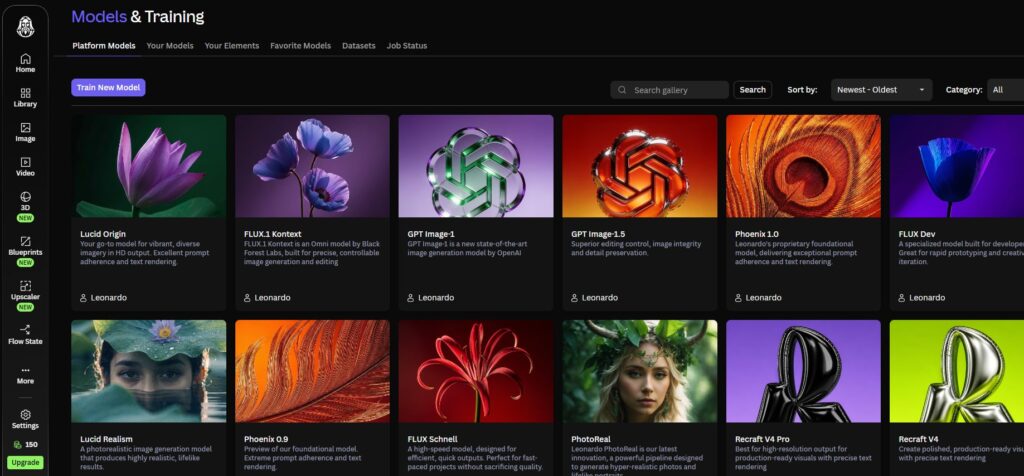Switch to Your Elements tab
The image size is (1024, 476).
point(232,46)
